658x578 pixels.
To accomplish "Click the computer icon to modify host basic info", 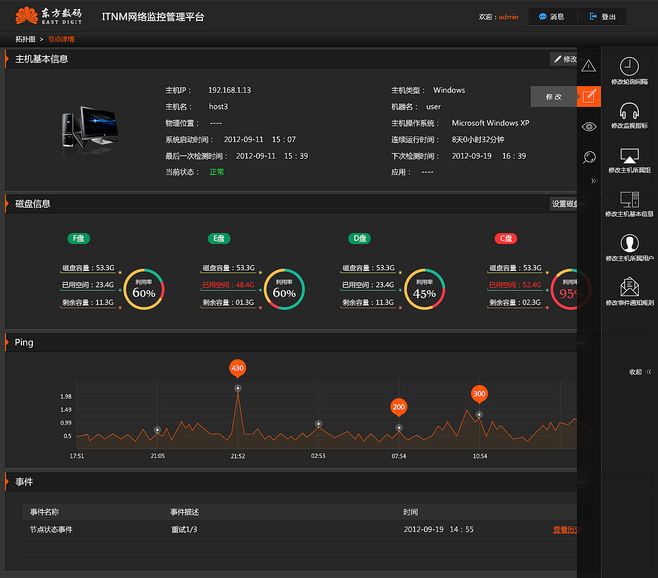I will coord(629,199).
